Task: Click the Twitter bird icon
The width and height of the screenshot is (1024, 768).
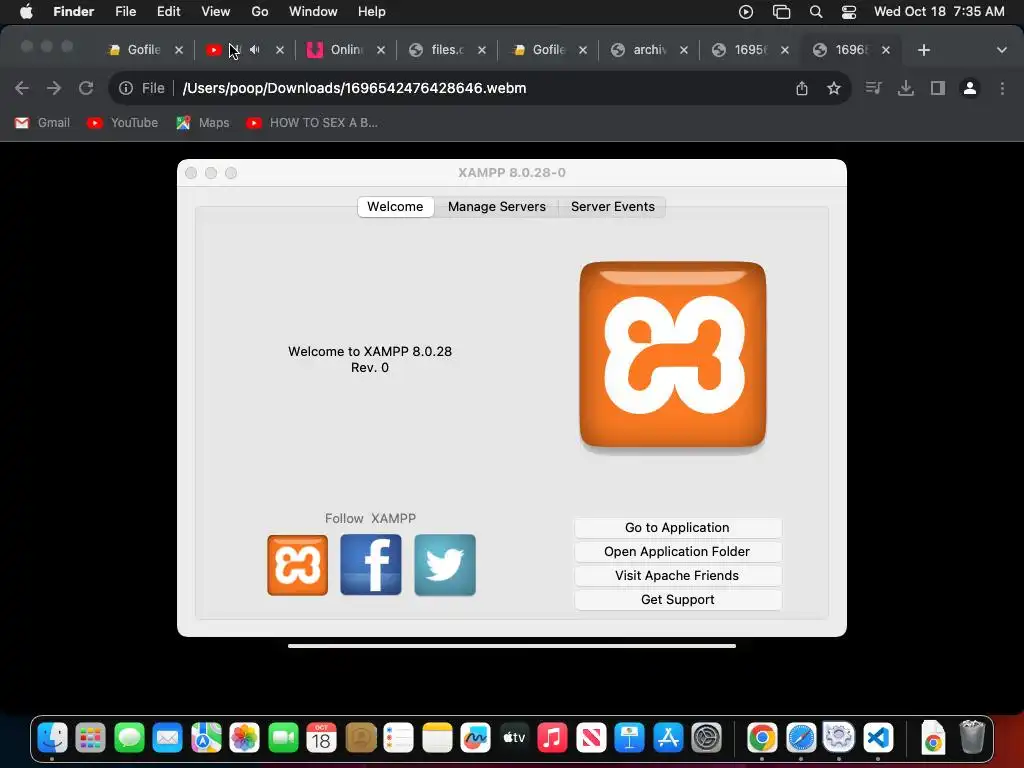Action: click(x=445, y=565)
